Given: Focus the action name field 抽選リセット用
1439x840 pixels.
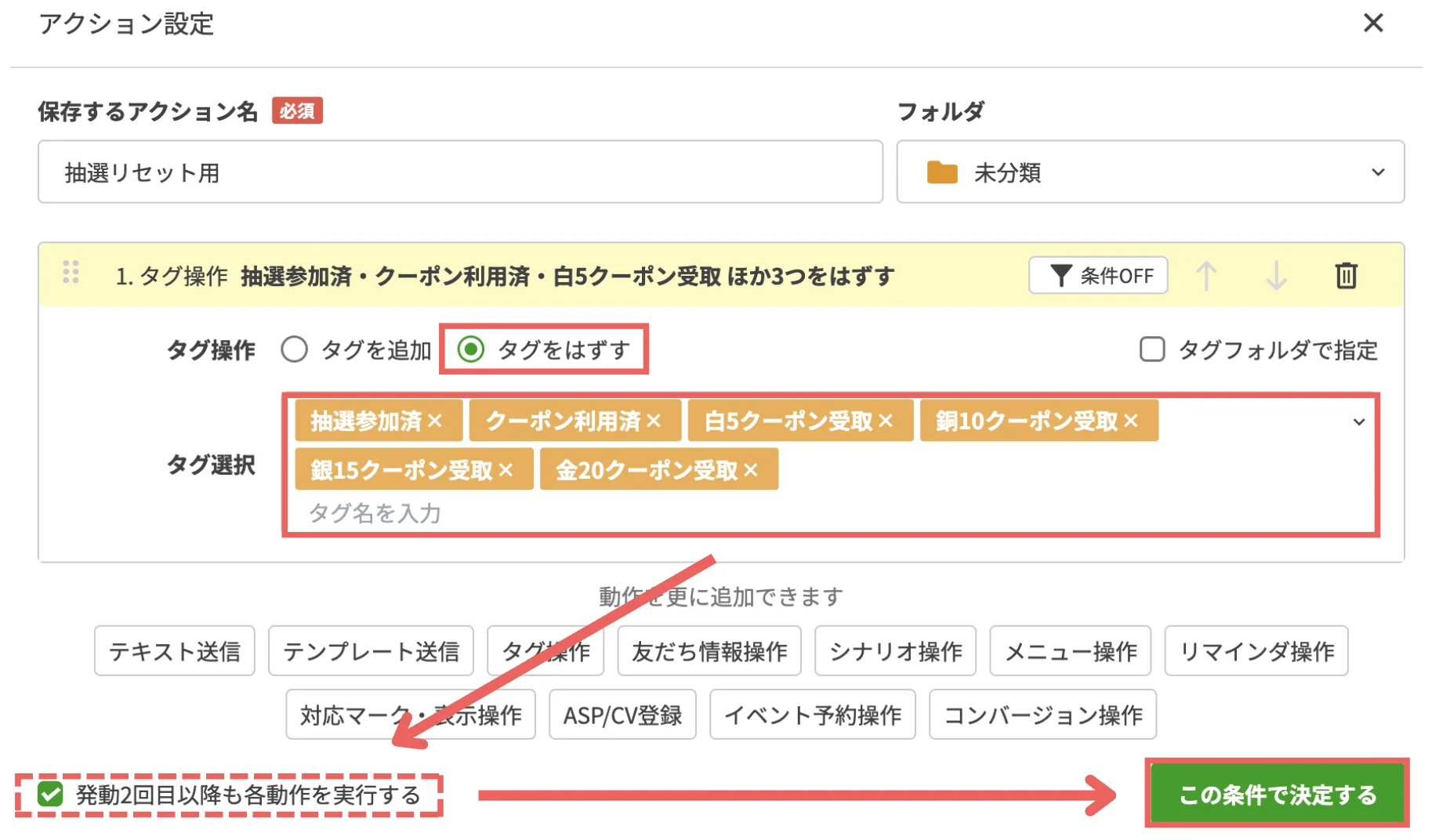Looking at the screenshot, I should [x=460, y=172].
